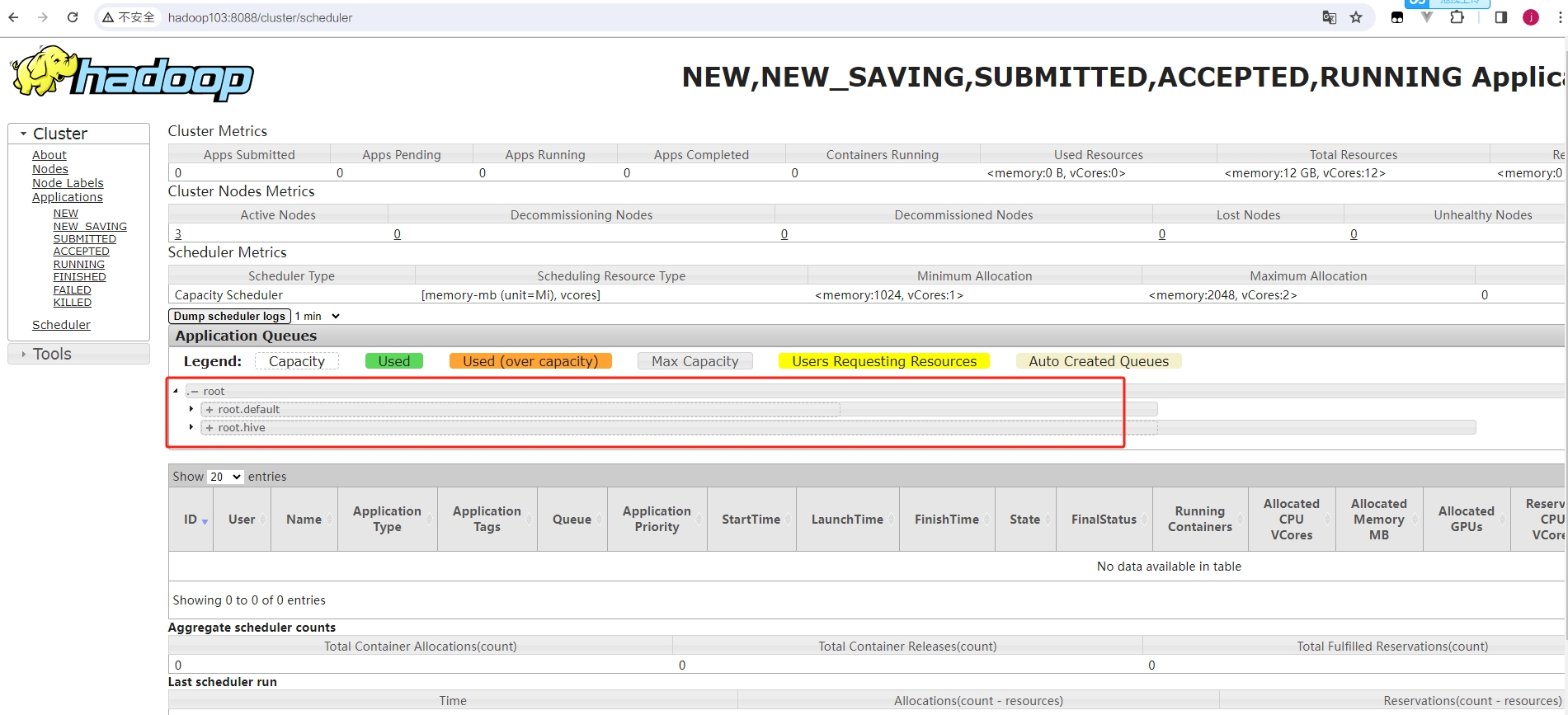Open the RUNNING applications link
This screenshot has width=1568, height=715.
79,265
